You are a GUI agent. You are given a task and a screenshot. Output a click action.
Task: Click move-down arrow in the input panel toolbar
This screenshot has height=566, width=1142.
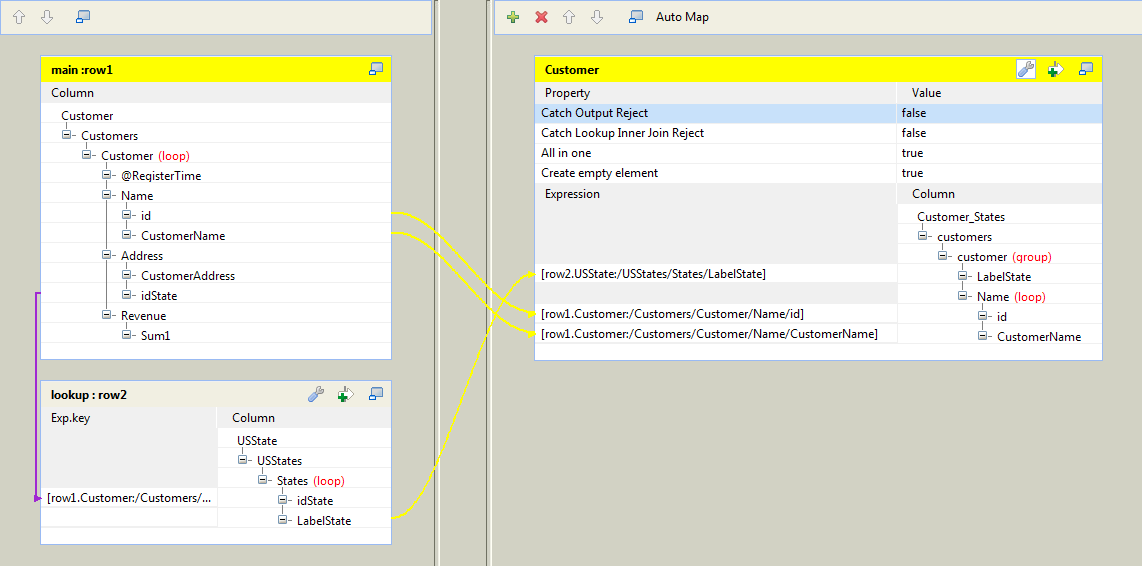[46, 17]
